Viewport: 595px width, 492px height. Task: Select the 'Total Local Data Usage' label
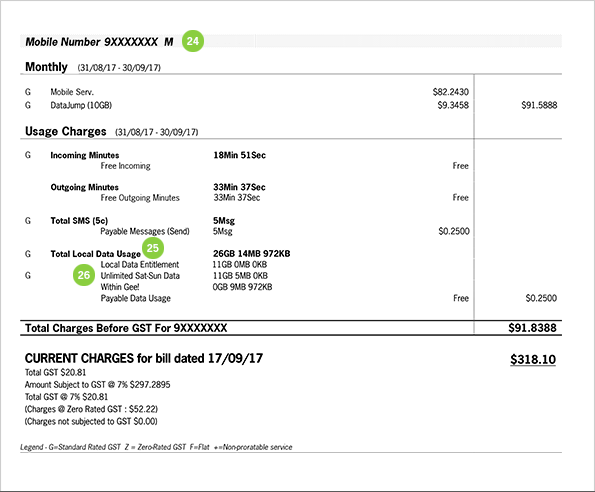(96, 254)
